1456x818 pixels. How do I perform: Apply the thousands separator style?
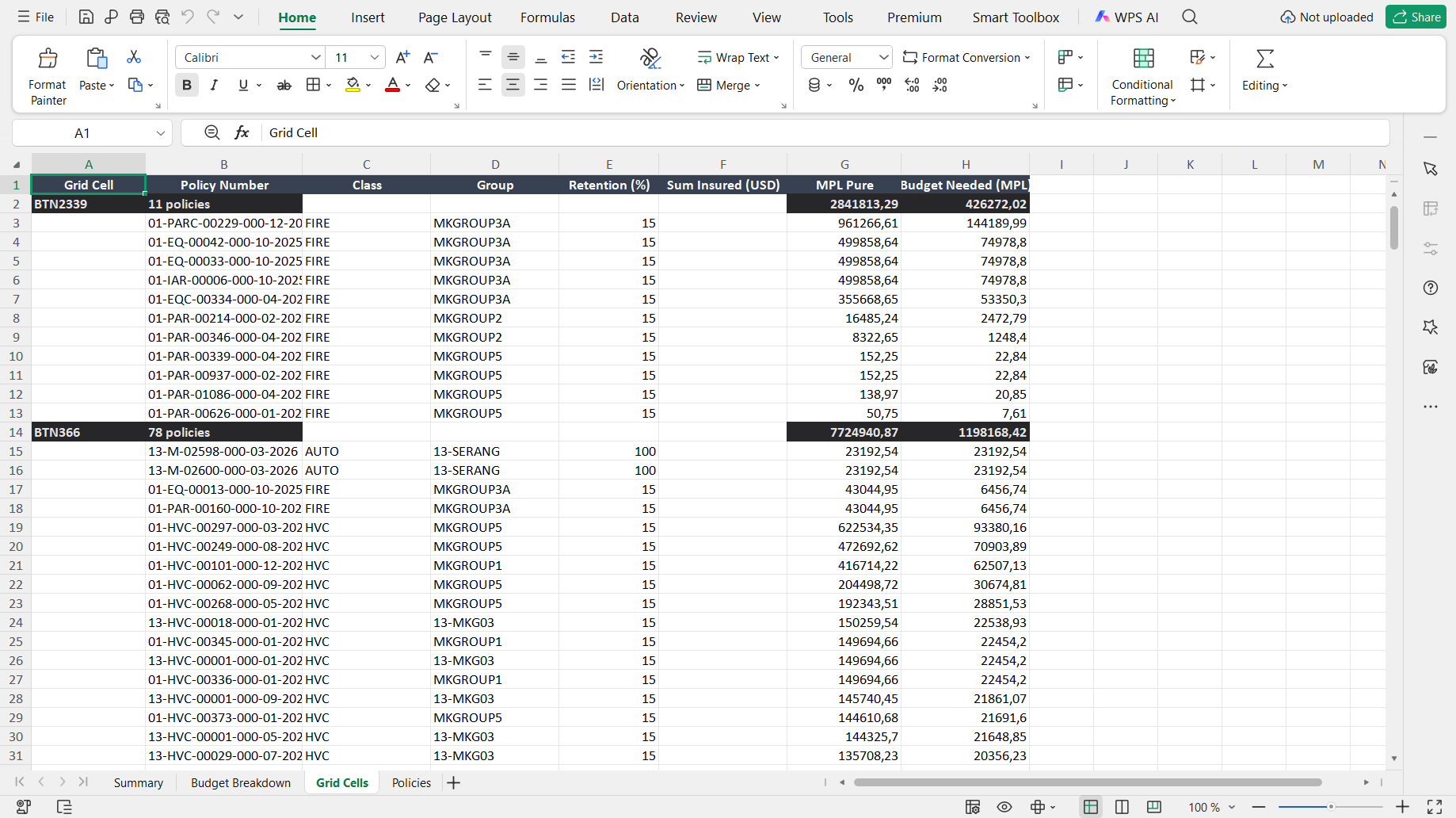point(884,84)
